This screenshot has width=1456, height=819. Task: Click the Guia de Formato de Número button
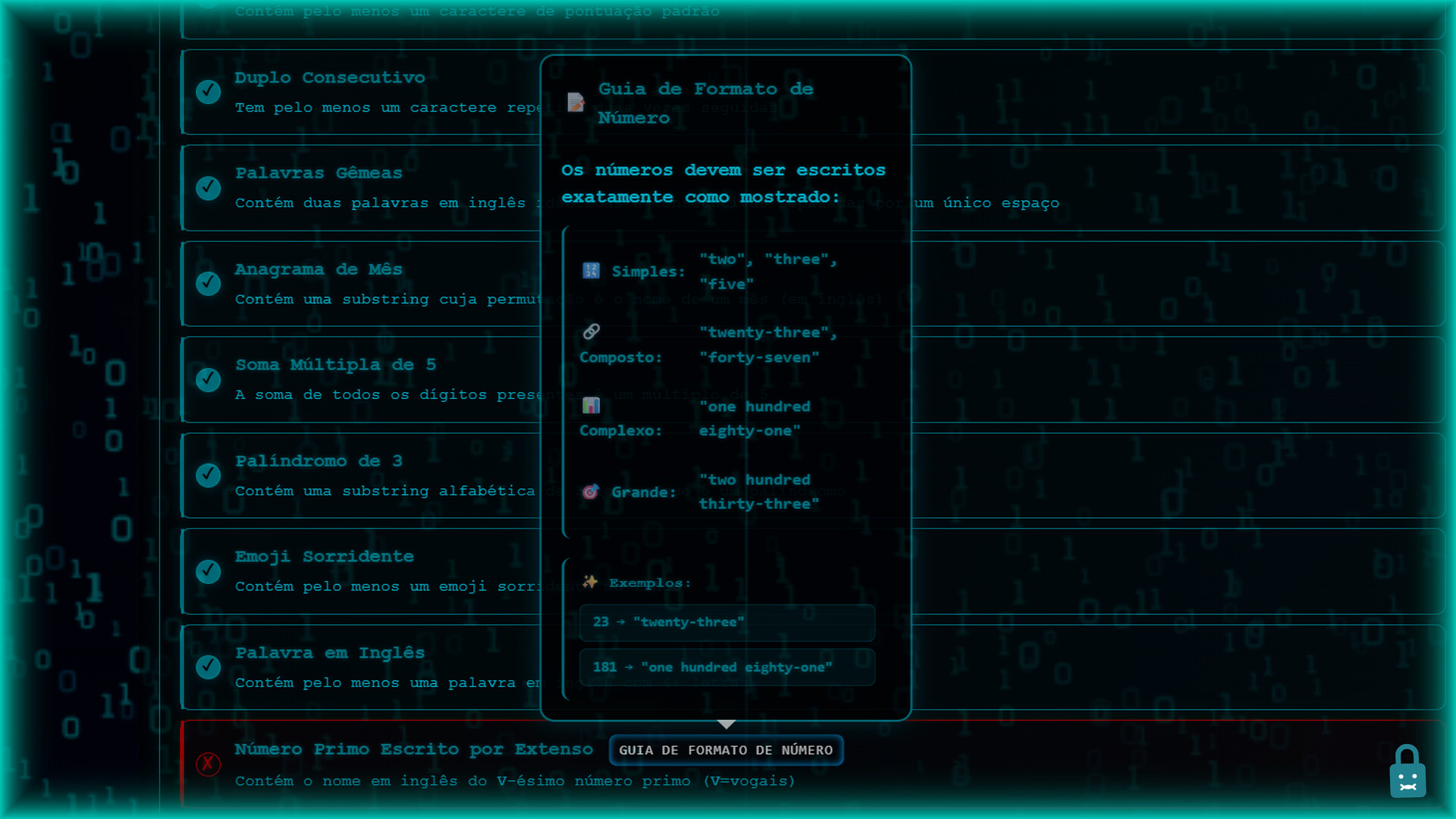pos(726,750)
